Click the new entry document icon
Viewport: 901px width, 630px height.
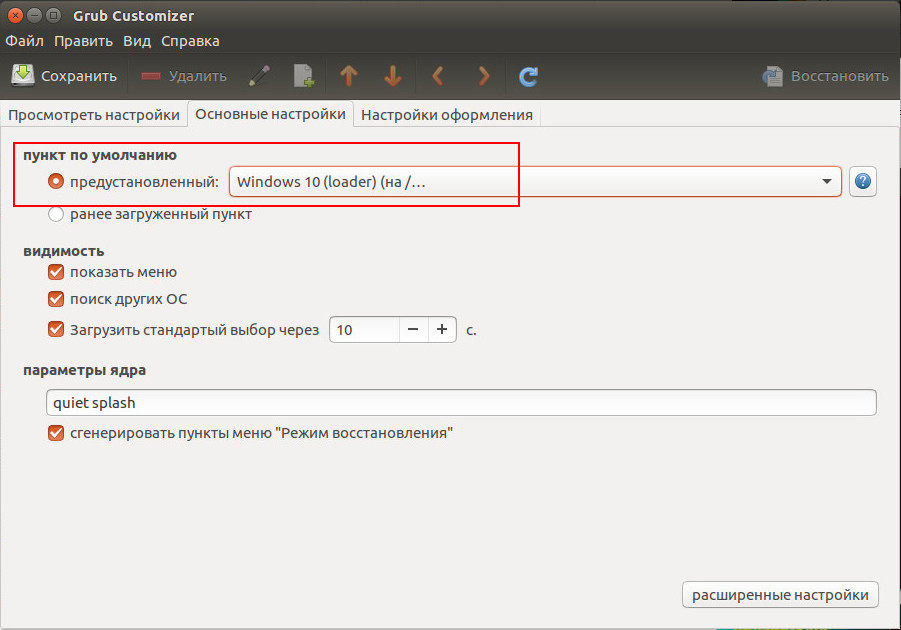tap(303, 76)
